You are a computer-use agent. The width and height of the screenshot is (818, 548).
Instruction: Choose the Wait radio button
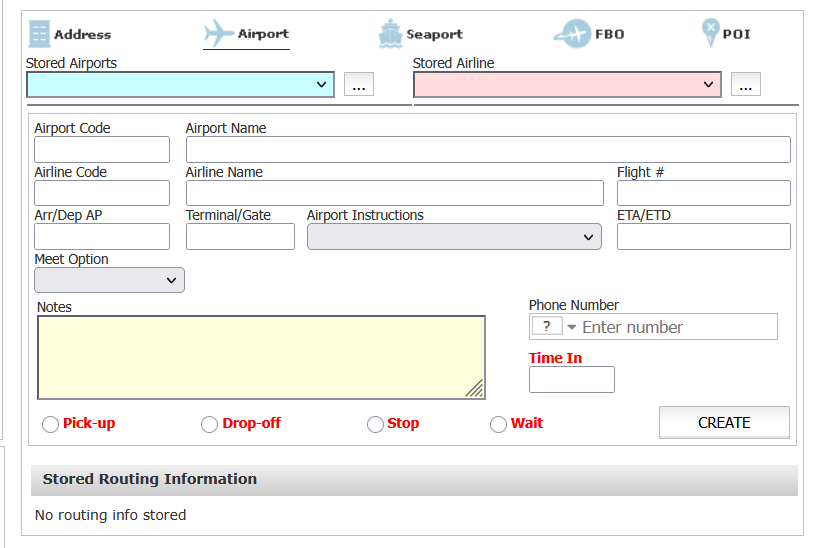(x=498, y=424)
